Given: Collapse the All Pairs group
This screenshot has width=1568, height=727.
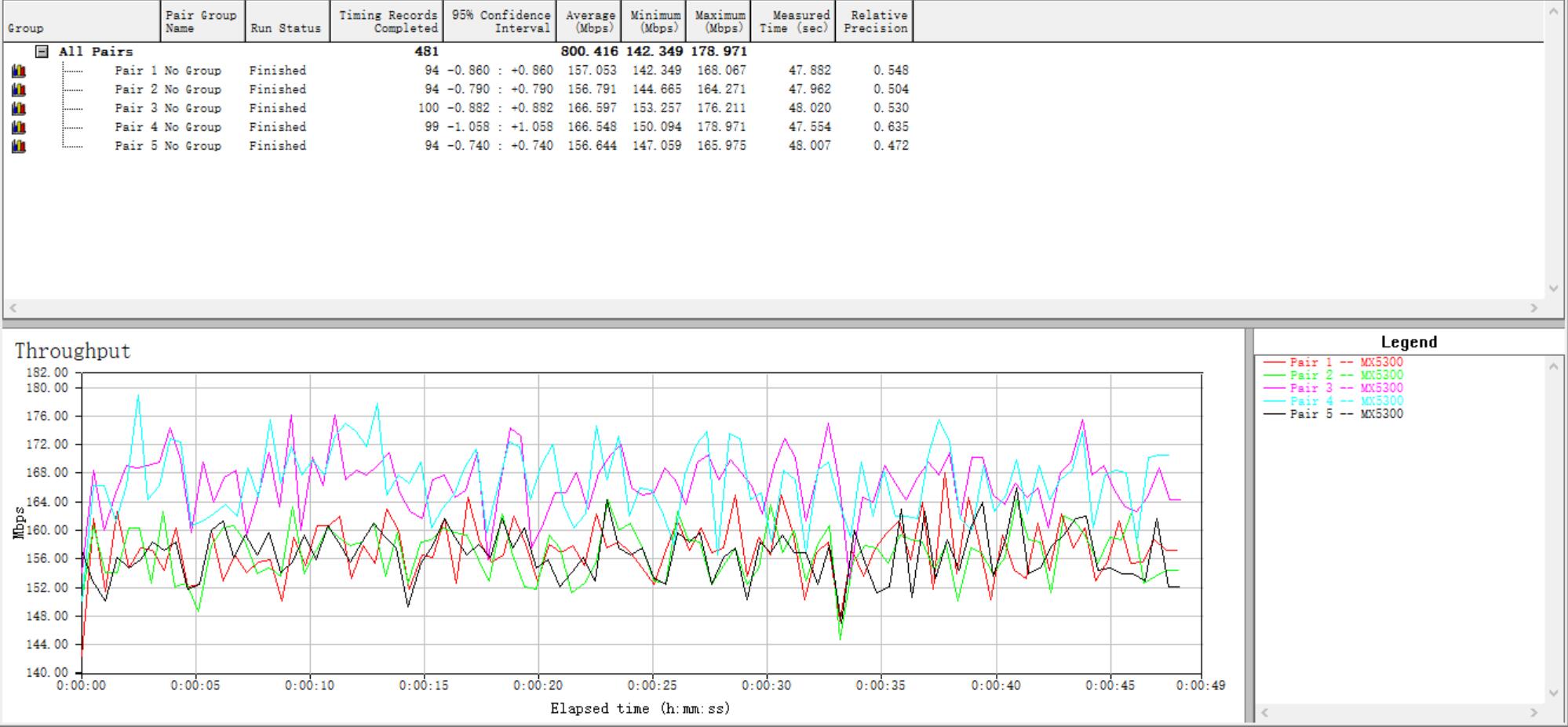Looking at the screenshot, I should click(42, 52).
